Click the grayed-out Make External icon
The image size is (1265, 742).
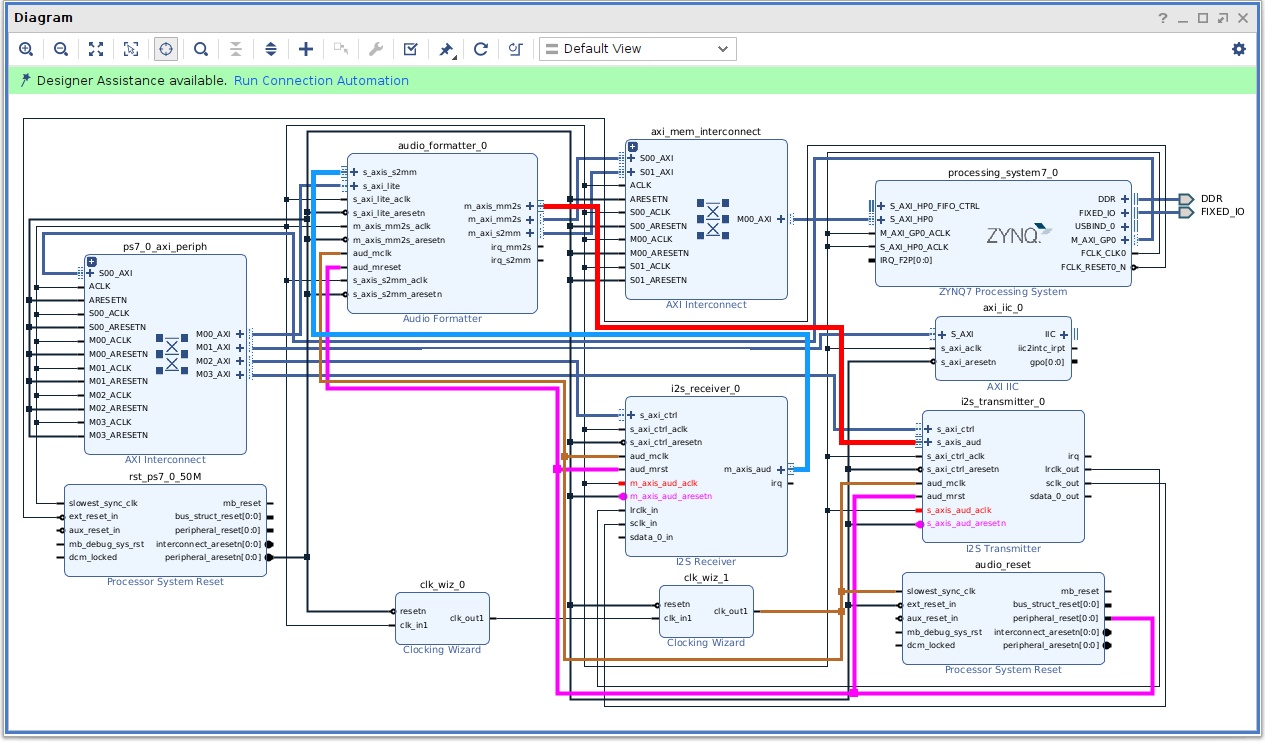pos(341,49)
